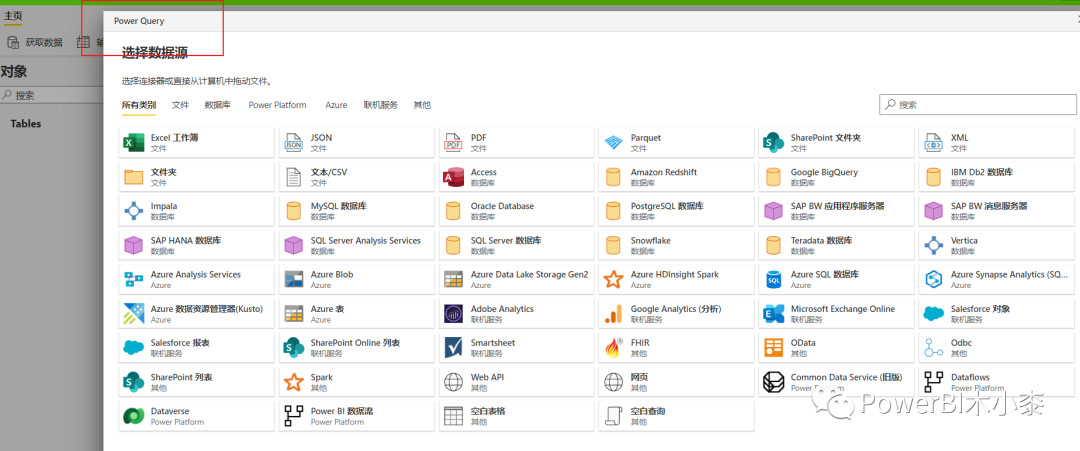Select the Parquet connector icon
Image resolution: width=1080 pixels, height=451 pixels.
point(613,143)
